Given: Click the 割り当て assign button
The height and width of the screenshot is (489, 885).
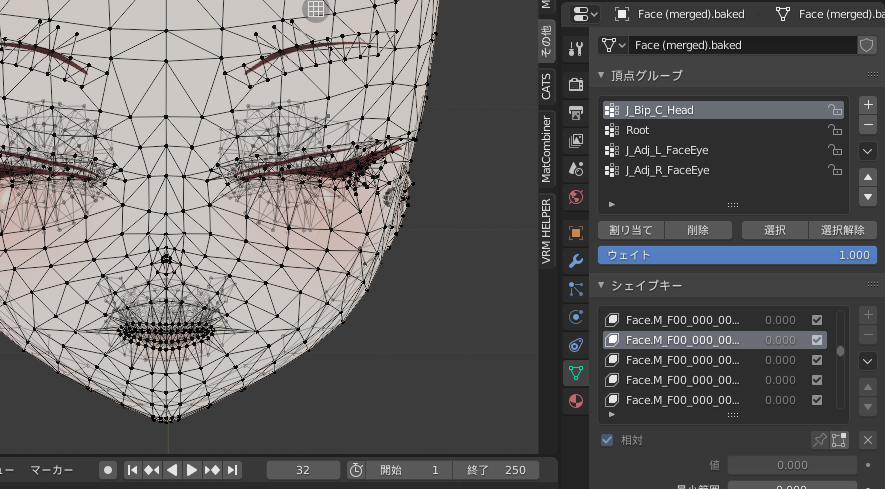Looking at the screenshot, I should point(631,230).
